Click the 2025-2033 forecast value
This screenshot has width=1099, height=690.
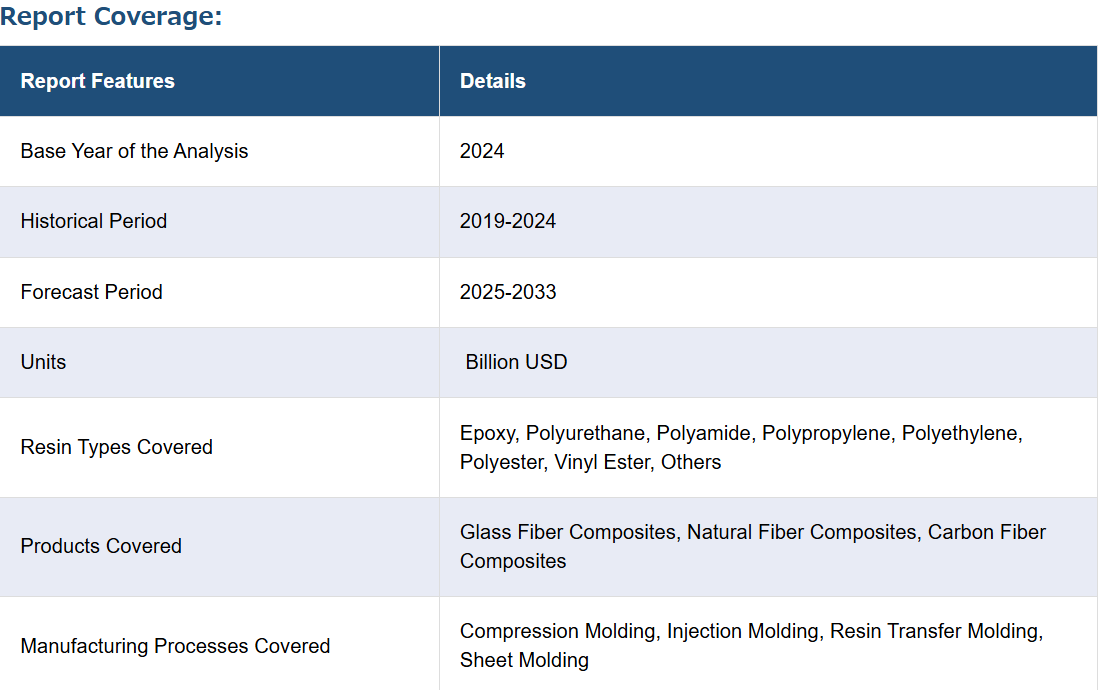[507, 292]
